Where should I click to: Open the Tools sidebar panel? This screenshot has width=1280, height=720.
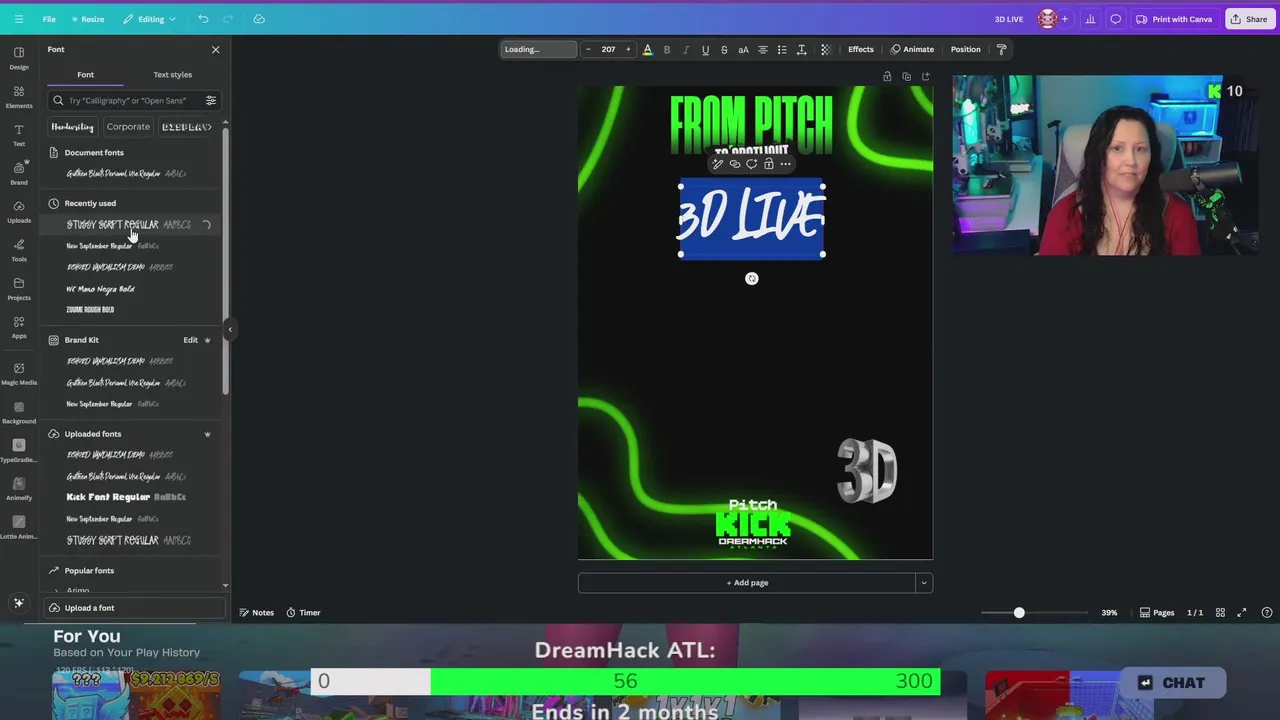[x=19, y=250]
